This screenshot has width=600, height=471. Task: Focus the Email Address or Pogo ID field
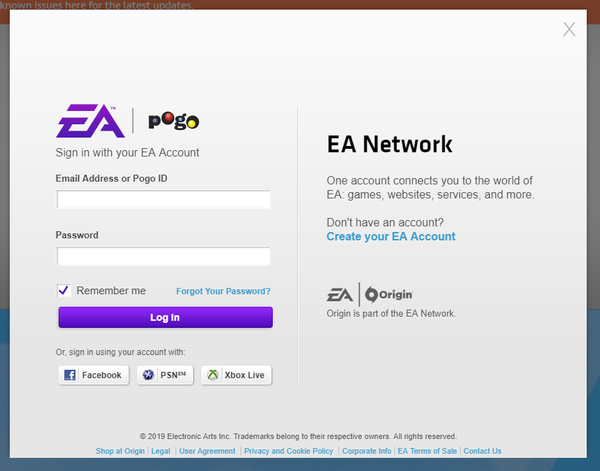(x=164, y=200)
